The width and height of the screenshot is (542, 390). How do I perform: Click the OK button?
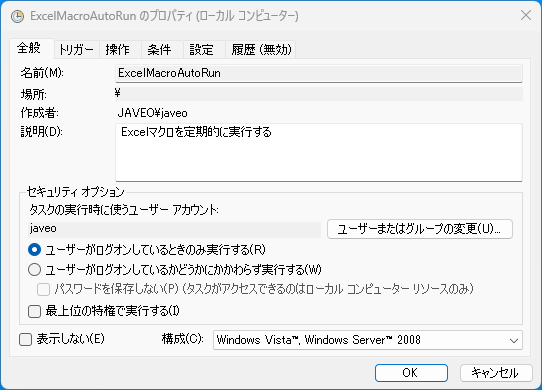tap(411, 373)
